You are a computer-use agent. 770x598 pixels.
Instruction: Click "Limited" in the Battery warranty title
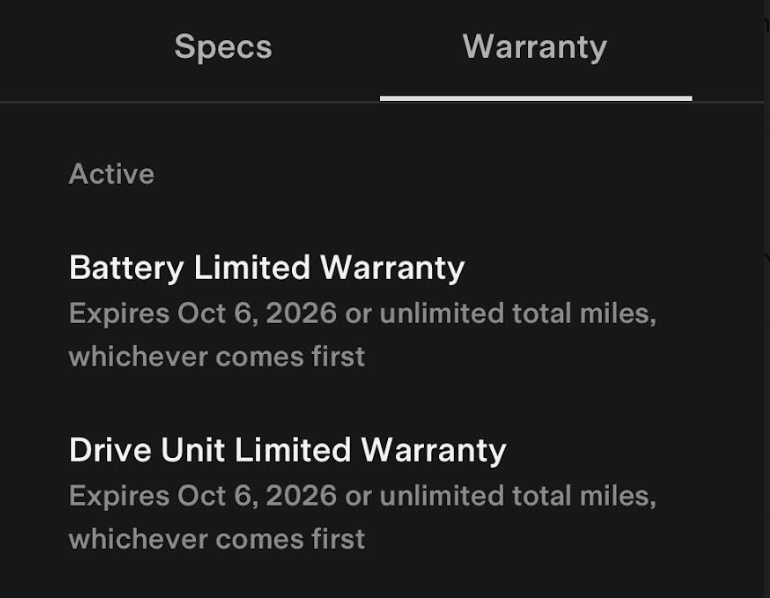(x=252, y=268)
